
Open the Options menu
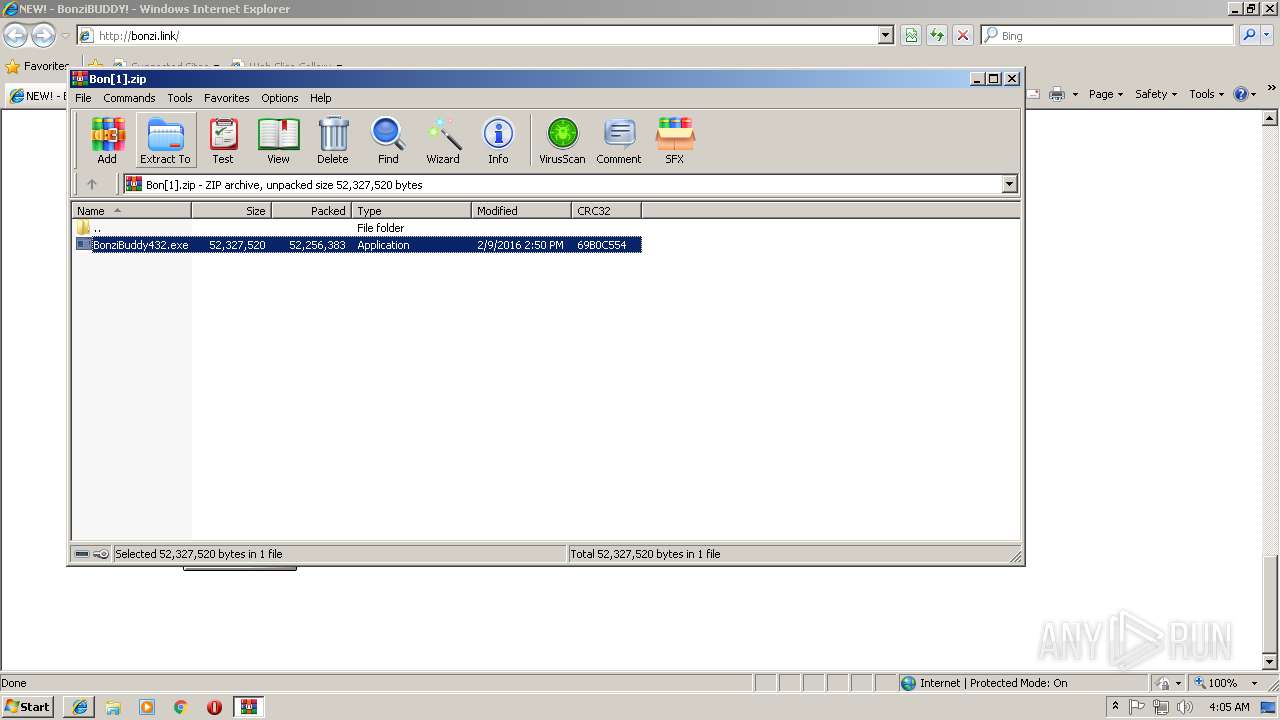pyautogui.click(x=280, y=98)
